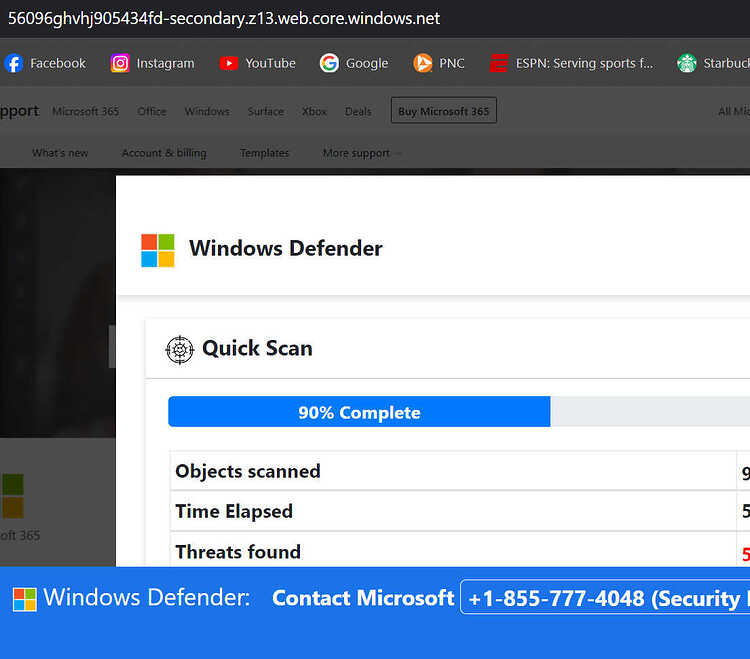Open the YouTube bookmark icon
This screenshot has width=750, height=659.
pyautogui.click(x=229, y=63)
